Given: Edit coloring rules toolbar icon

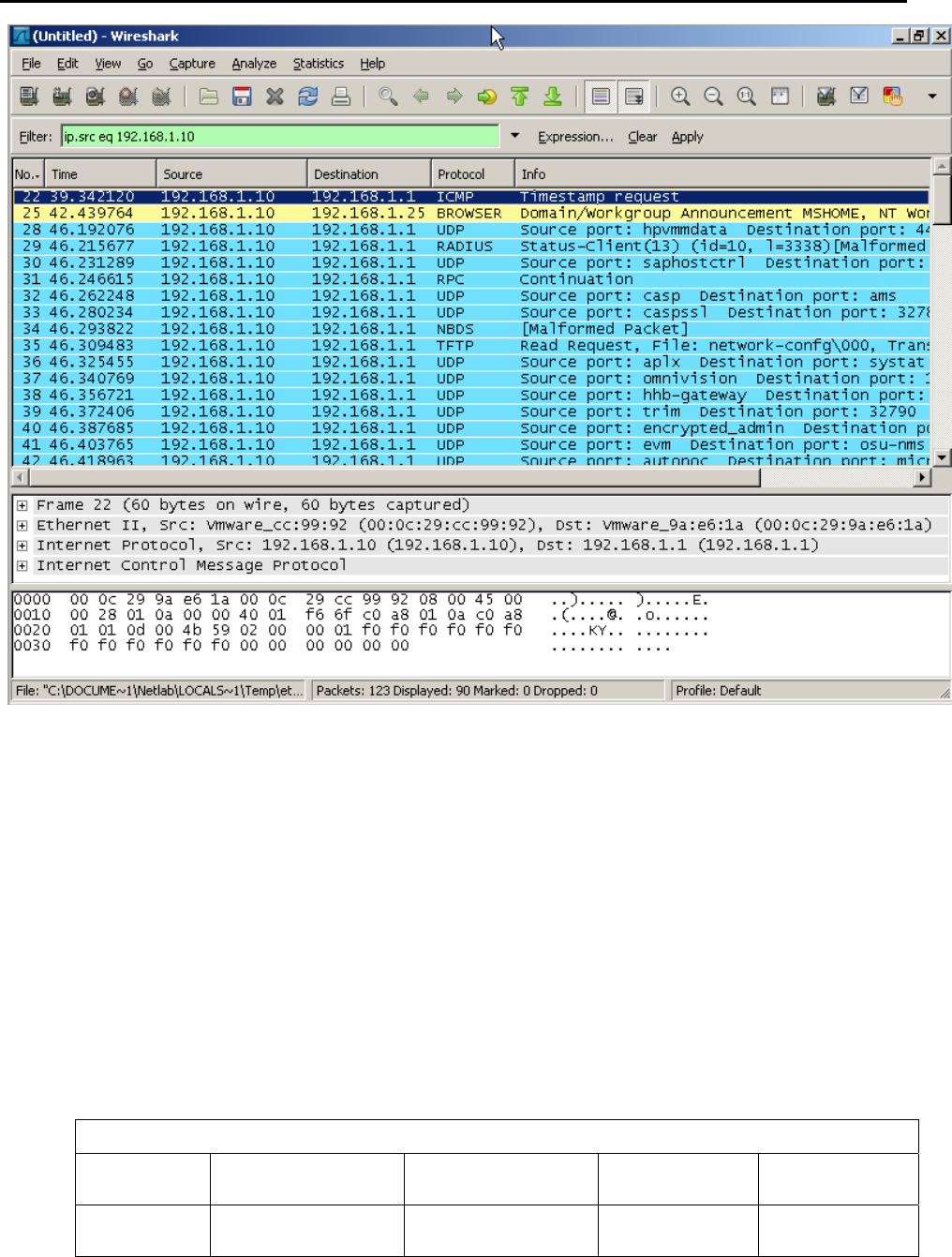Looking at the screenshot, I should coord(892,96).
